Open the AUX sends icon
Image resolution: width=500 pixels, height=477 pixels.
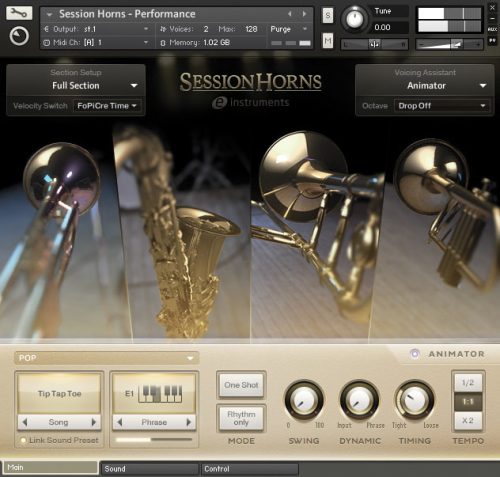coord(492,30)
